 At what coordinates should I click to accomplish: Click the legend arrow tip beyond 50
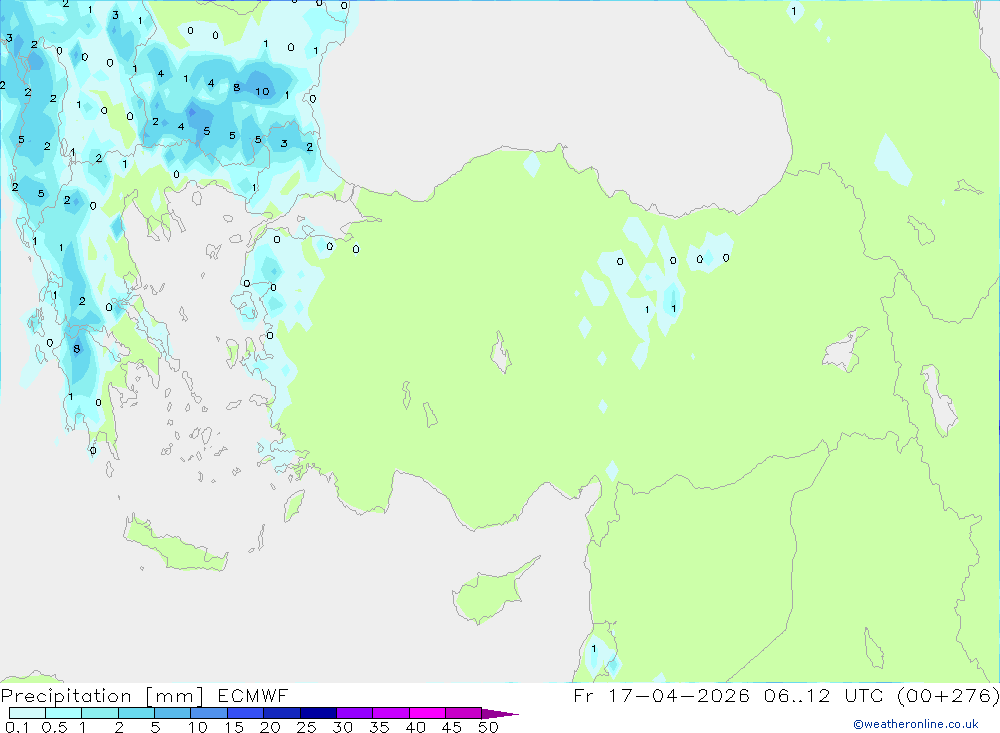pyautogui.click(x=500, y=713)
